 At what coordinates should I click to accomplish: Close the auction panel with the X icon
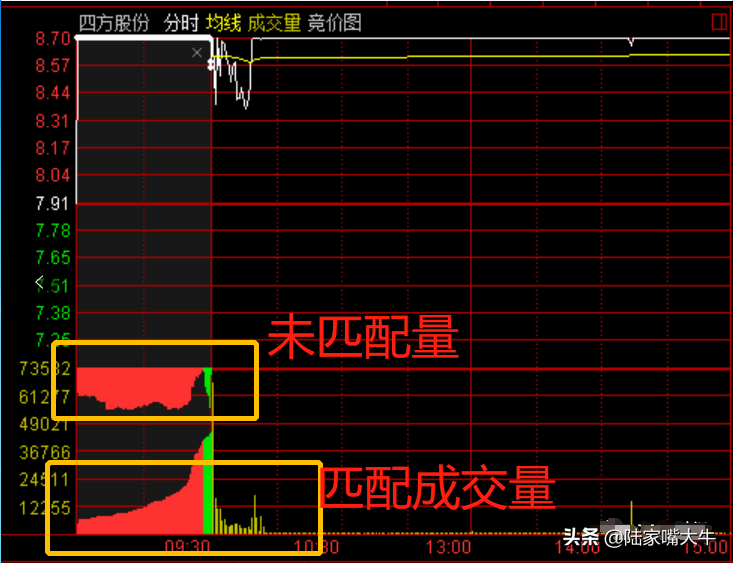tap(197, 53)
